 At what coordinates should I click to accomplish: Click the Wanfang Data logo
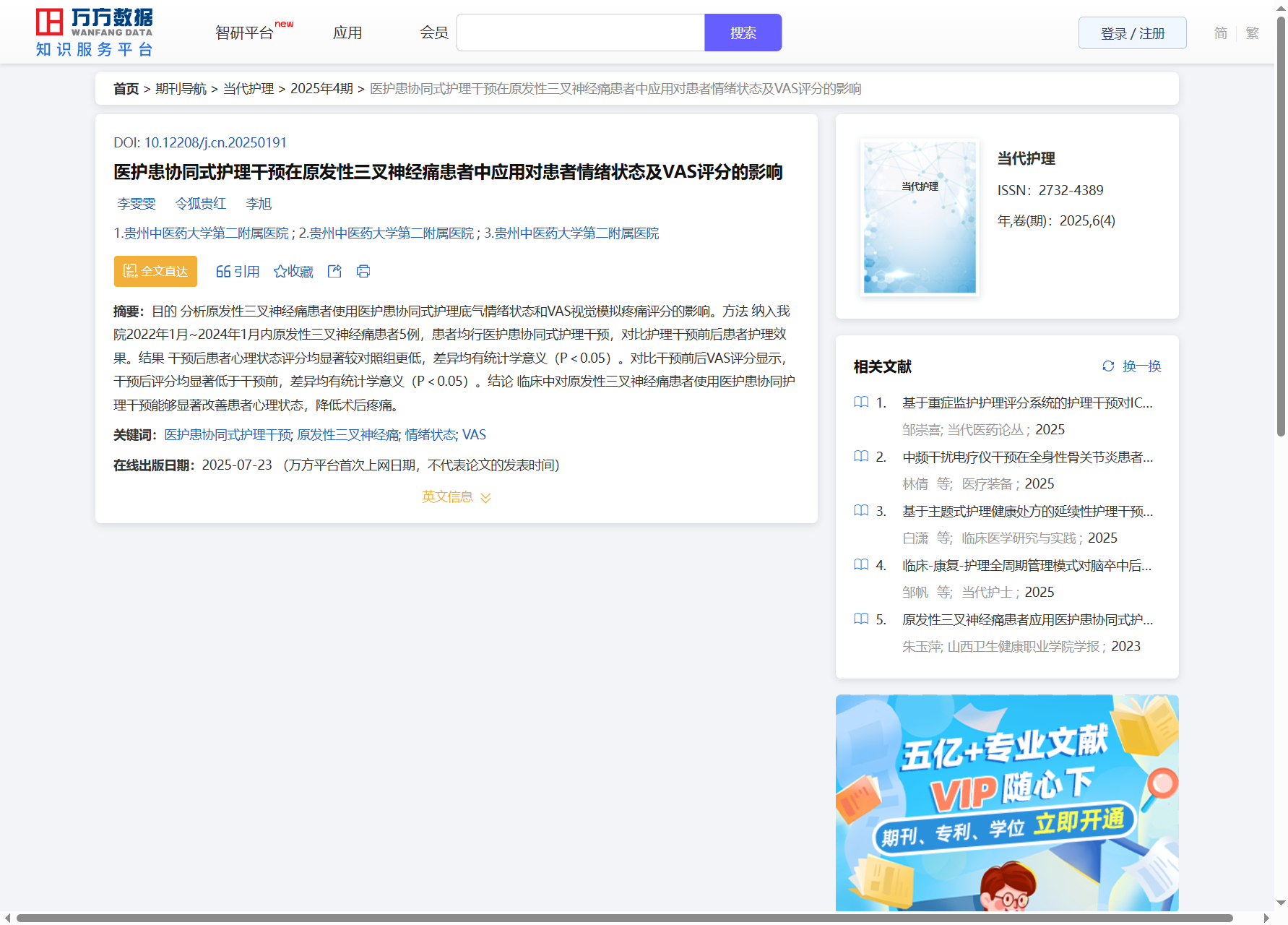(x=95, y=33)
